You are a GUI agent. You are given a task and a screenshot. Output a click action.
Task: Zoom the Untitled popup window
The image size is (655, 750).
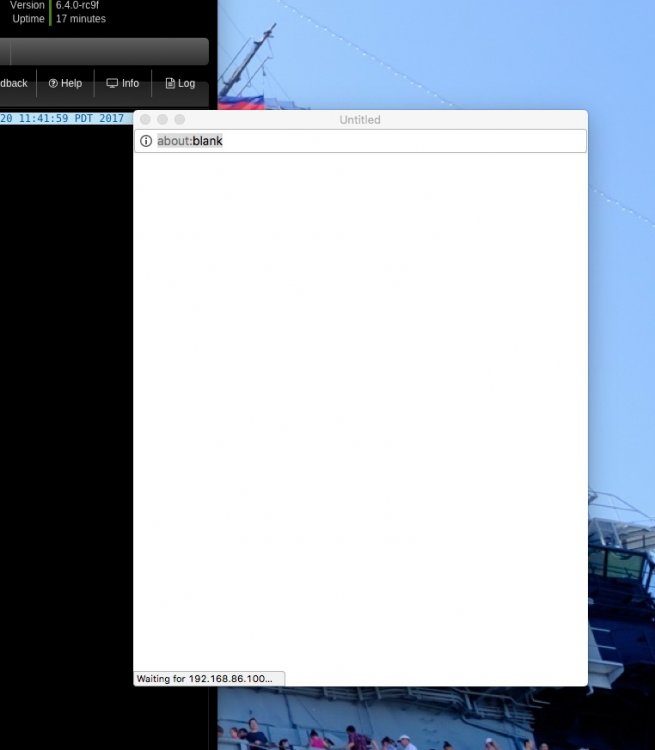pyautogui.click(x=180, y=120)
